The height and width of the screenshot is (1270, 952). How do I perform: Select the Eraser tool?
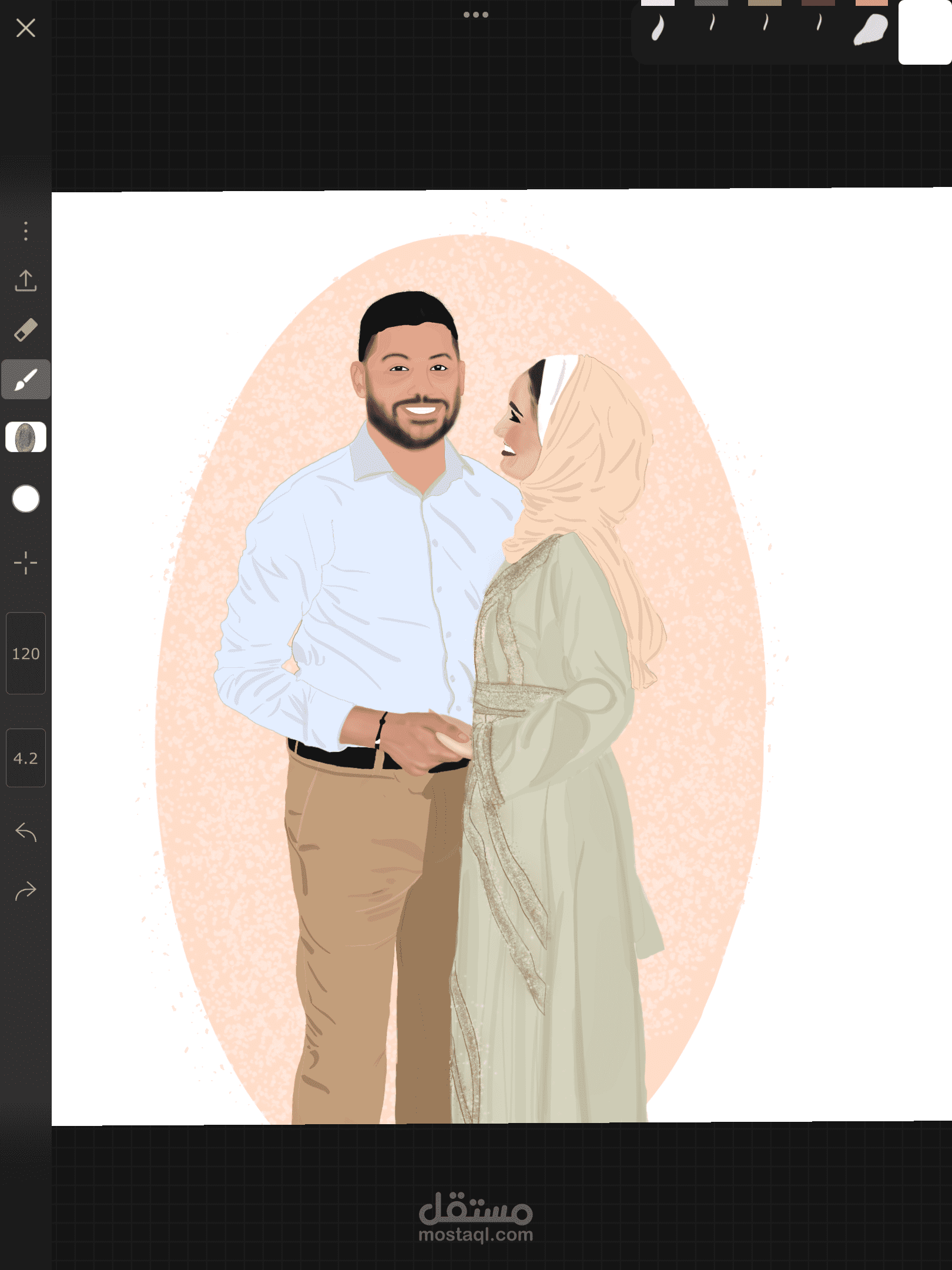(26, 330)
